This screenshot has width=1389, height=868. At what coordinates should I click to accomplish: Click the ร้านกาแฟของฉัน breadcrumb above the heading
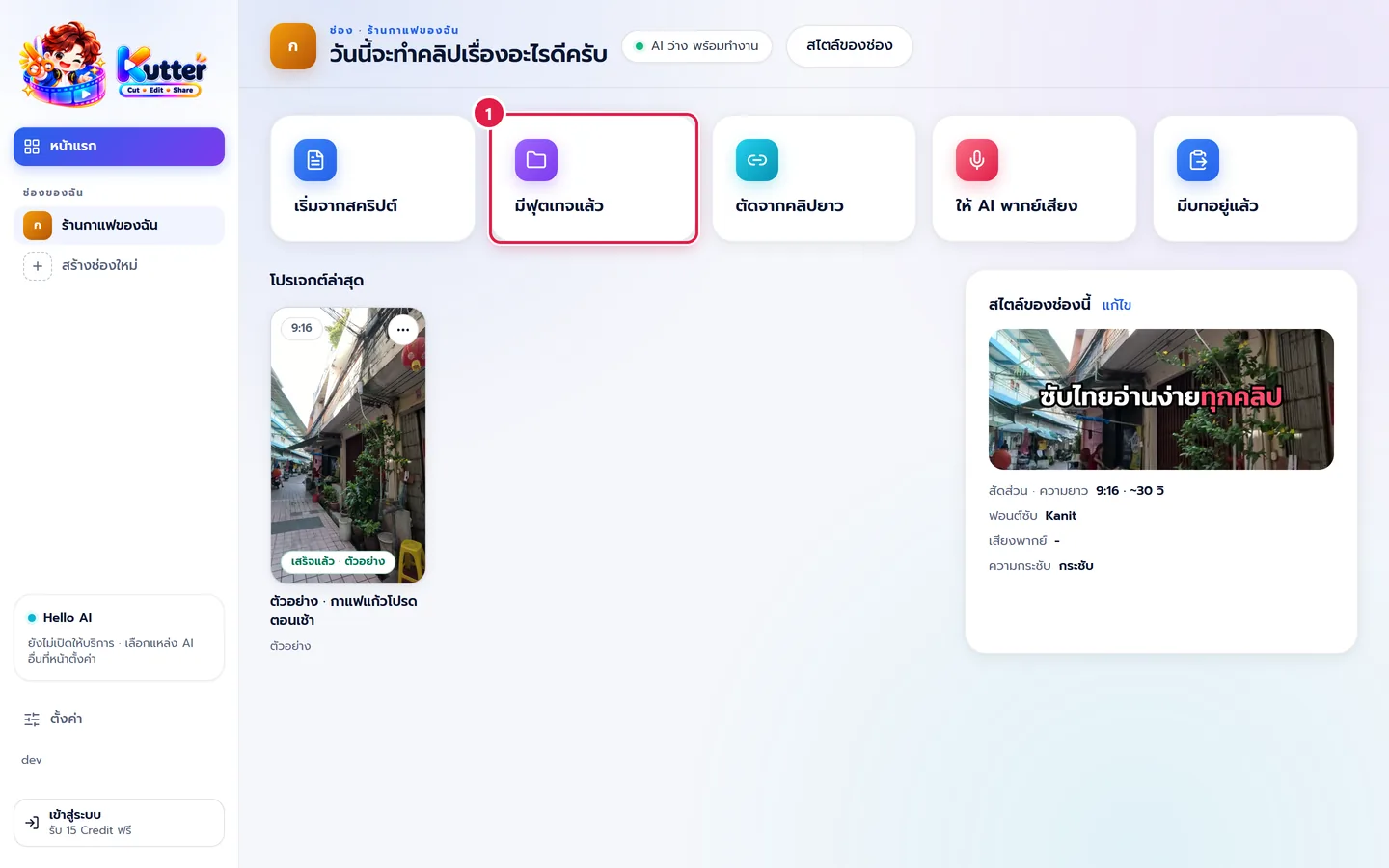pyautogui.click(x=413, y=30)
